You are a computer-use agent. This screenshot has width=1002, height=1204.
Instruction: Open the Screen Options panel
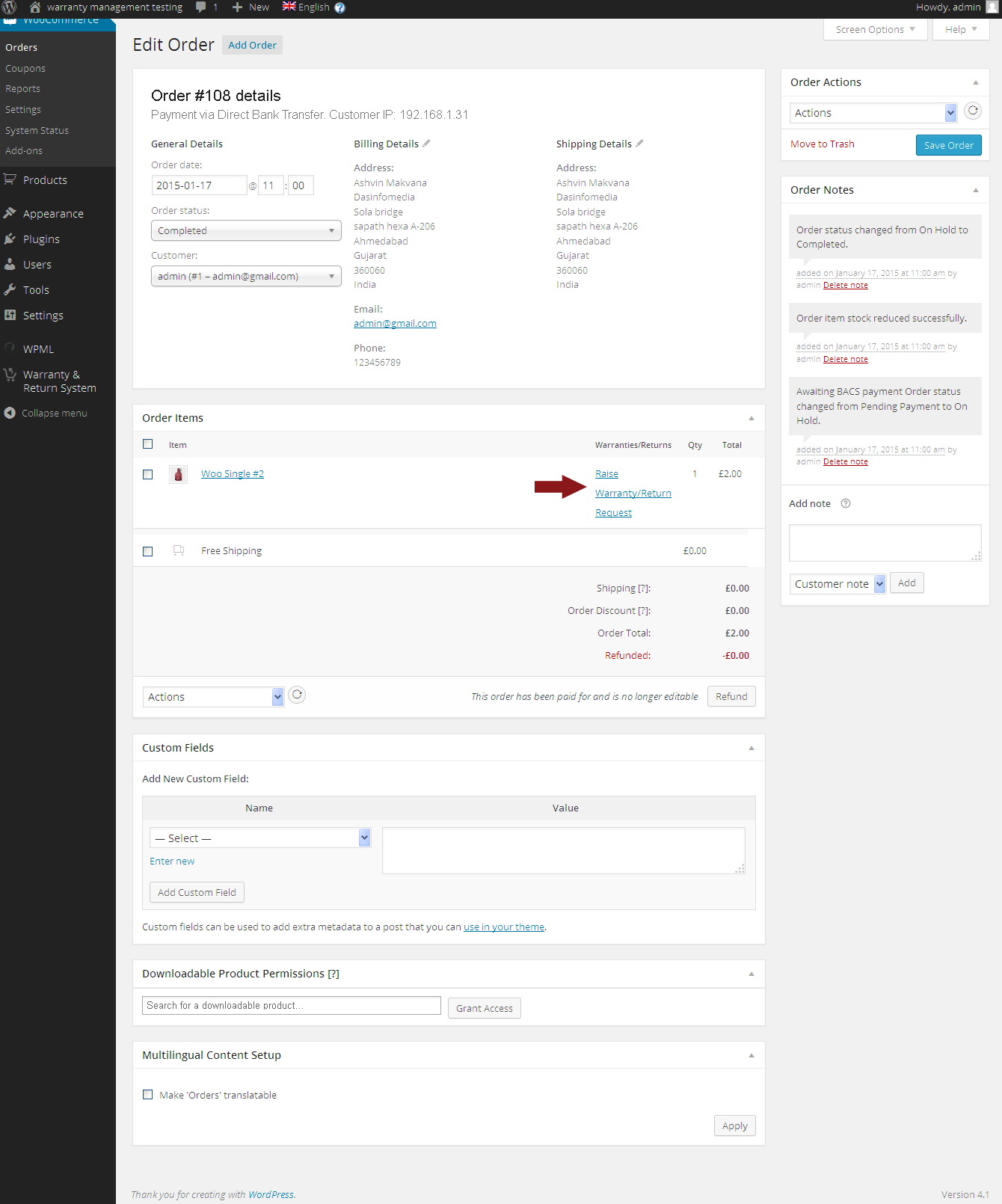[x=875, y=29]
